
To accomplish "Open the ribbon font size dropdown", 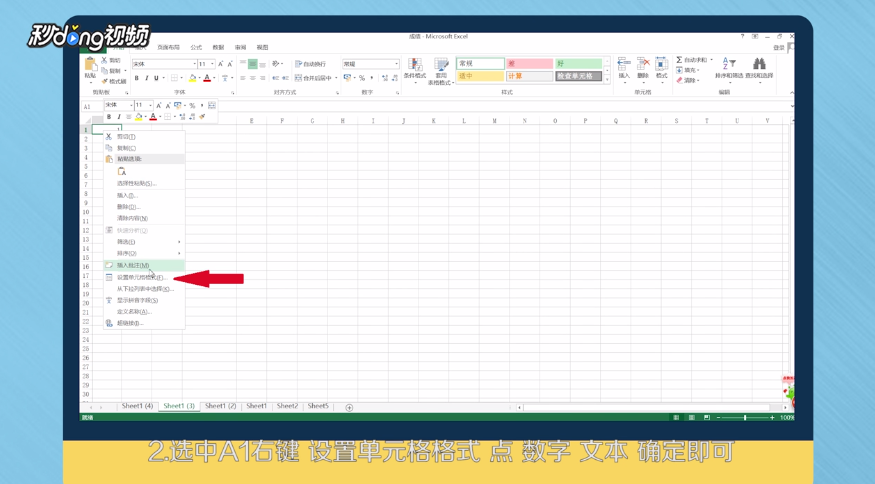I will [212, 64].
